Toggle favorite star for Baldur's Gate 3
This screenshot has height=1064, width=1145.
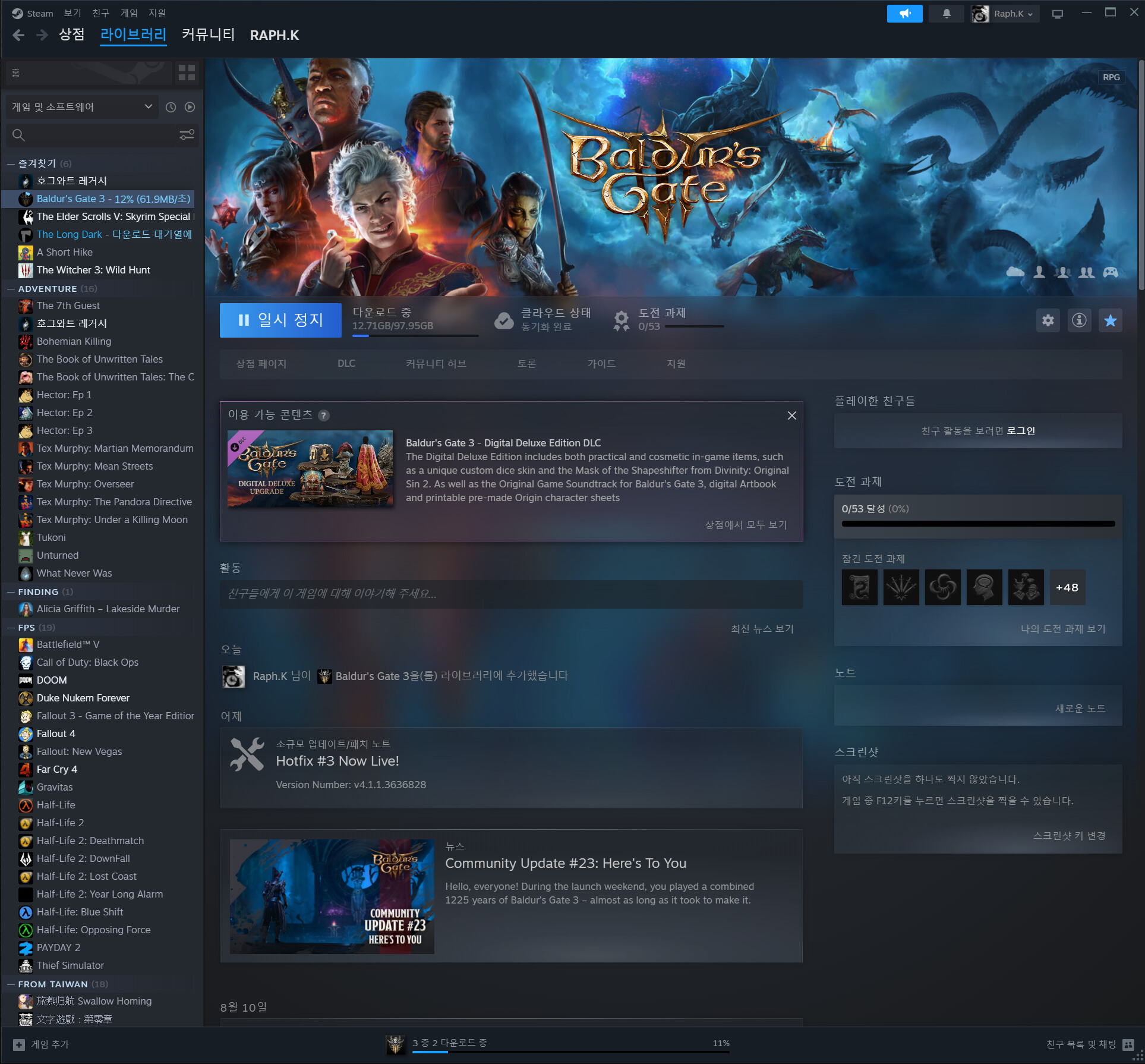tap(1110, 321)
